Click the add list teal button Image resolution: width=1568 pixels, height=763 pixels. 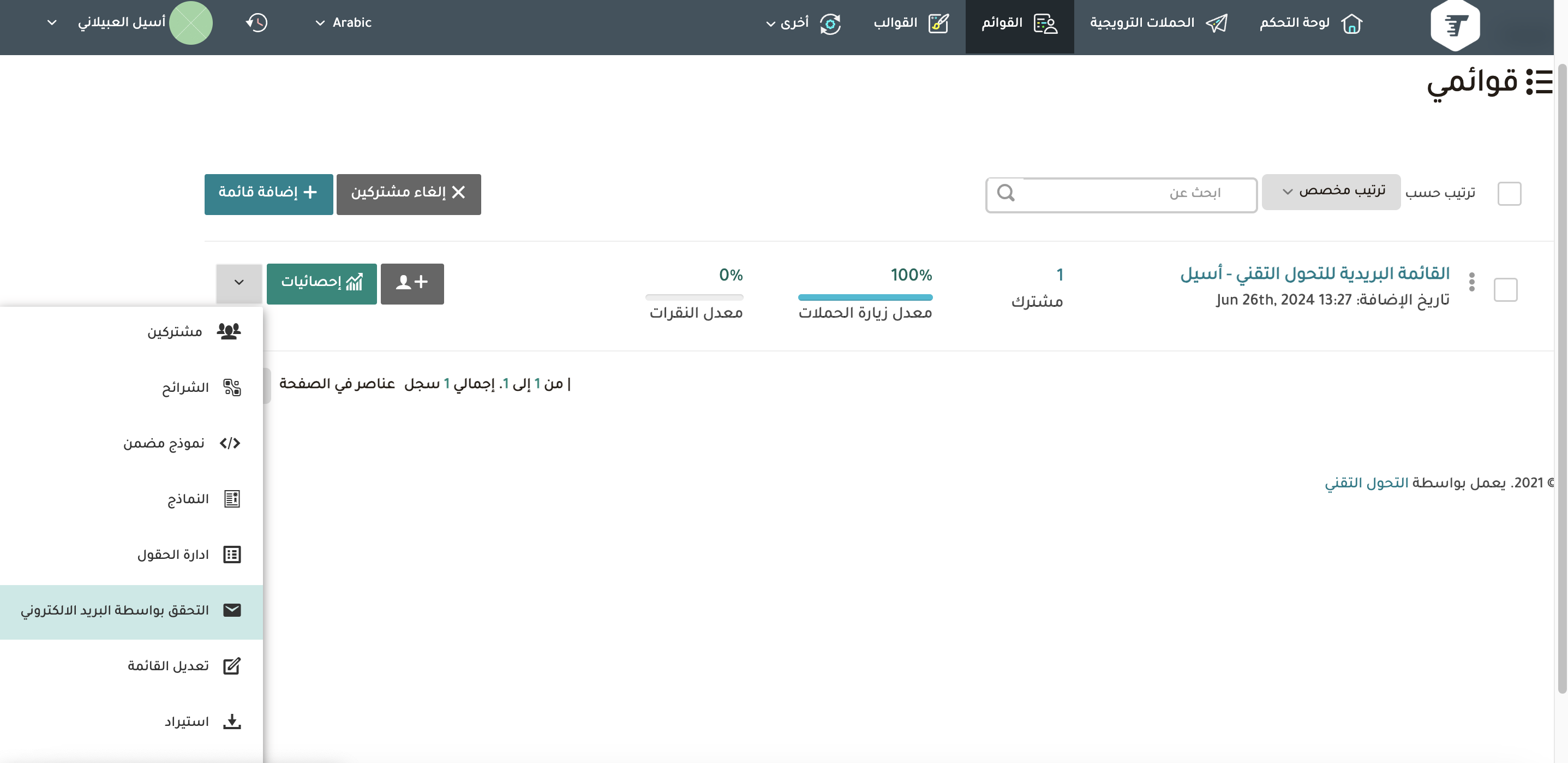pos(268,194)
